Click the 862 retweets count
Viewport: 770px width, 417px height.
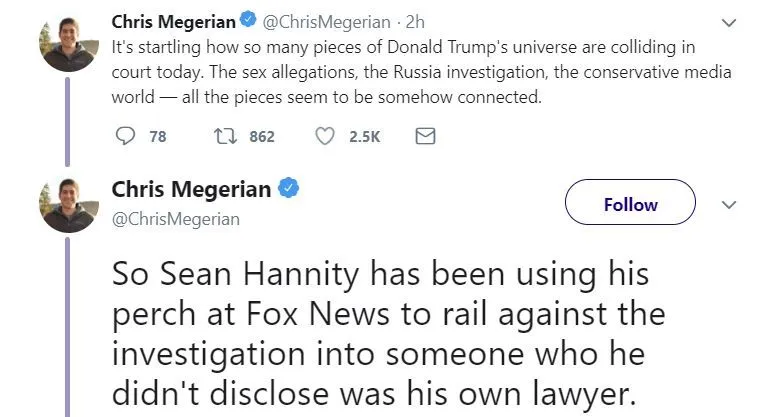click(261, 138)
